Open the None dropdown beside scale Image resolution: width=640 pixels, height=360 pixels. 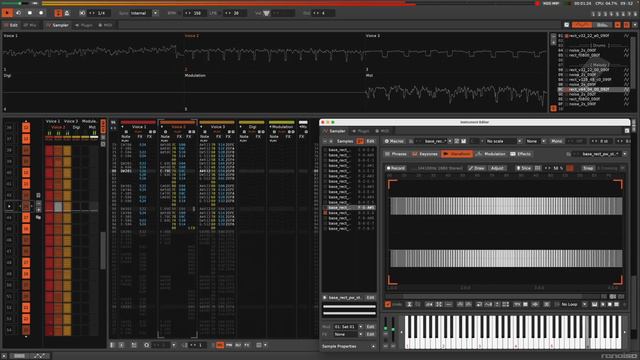pyautogui.click(x=535, y=141)
